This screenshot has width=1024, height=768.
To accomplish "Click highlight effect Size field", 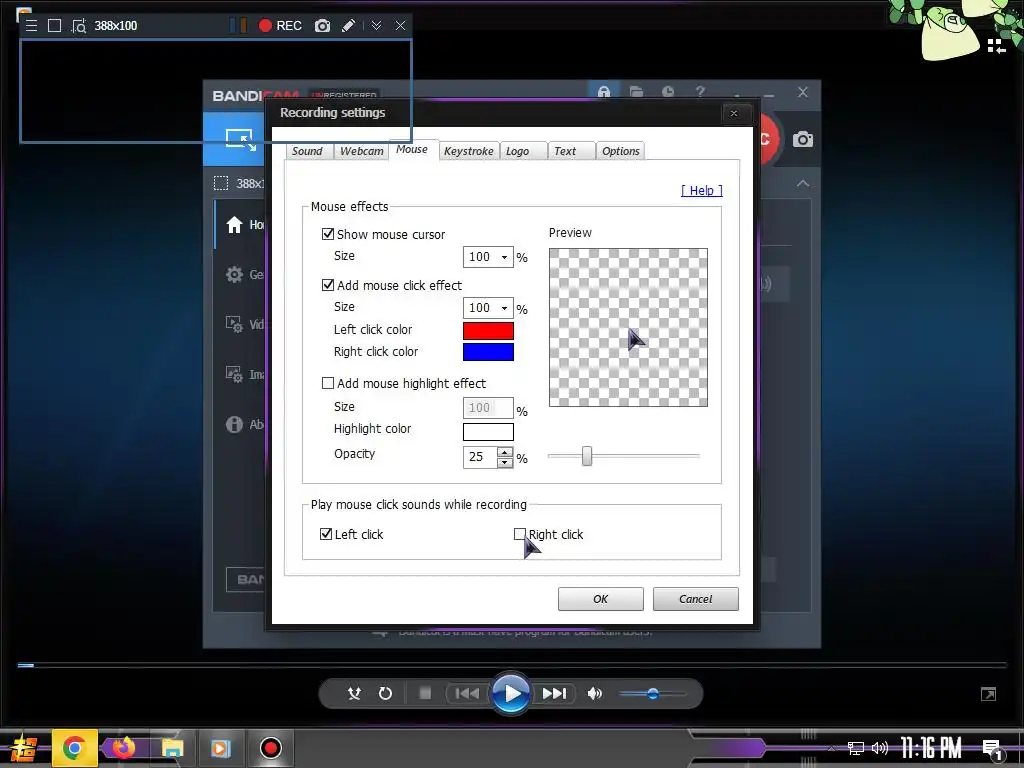I will 488,408.
